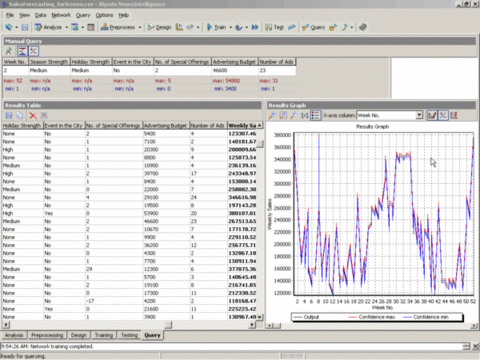This screenshot has width=480, height=360.
Task: Start network training with Train button
Action: [x=216, y=27]
